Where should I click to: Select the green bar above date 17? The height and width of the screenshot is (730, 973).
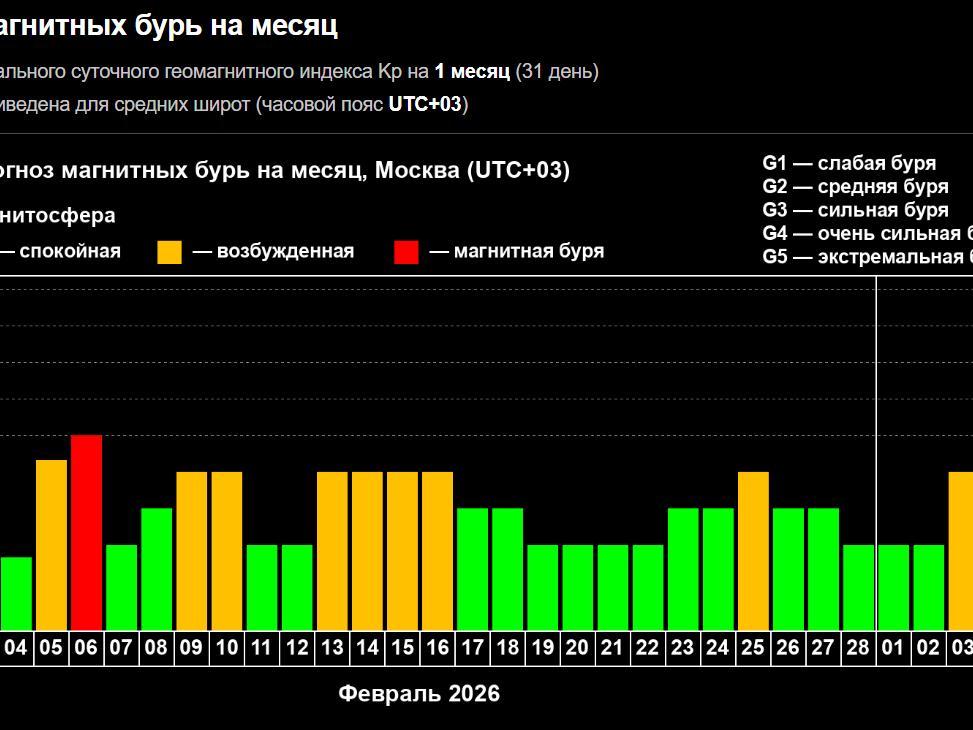click(x=472, y=569)
